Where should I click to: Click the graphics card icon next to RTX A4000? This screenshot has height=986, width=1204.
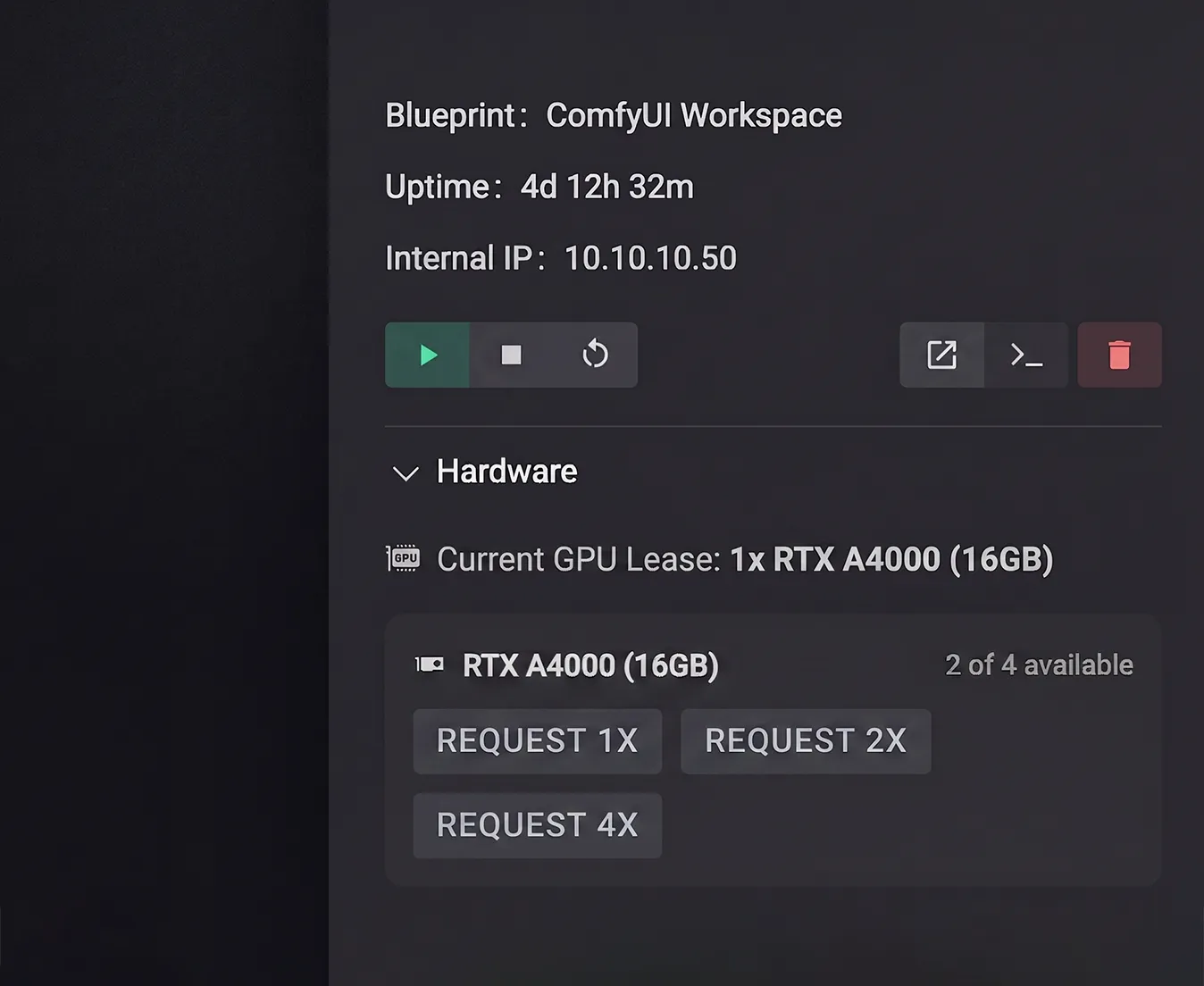[430, 664]
